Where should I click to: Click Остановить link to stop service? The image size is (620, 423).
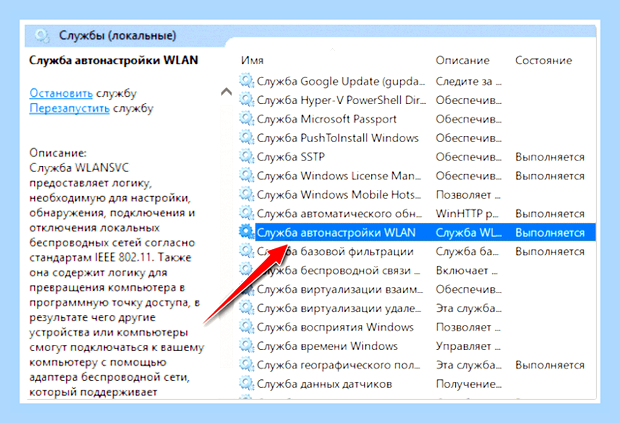tap(61, 93)
